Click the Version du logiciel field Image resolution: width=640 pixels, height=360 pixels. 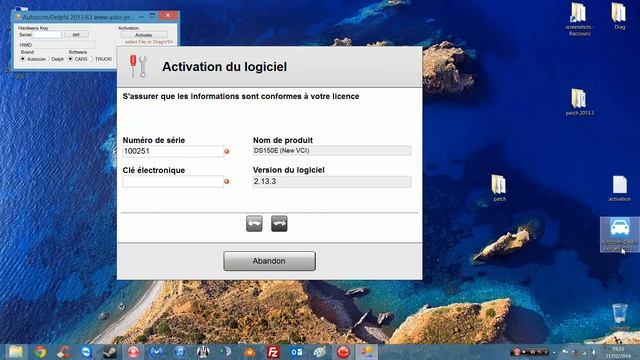[332, 182]
